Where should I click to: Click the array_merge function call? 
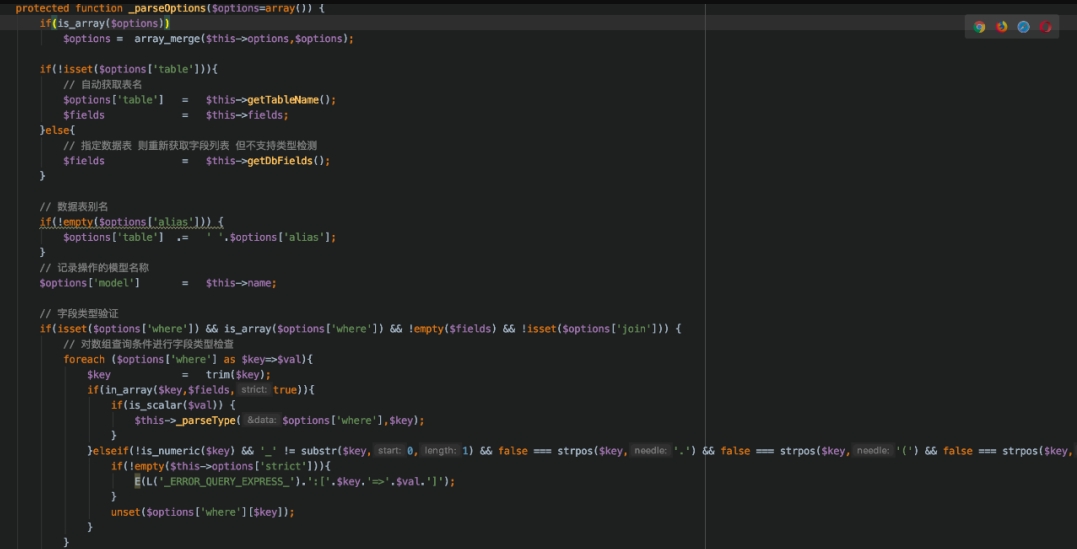(x=166, y=39)
